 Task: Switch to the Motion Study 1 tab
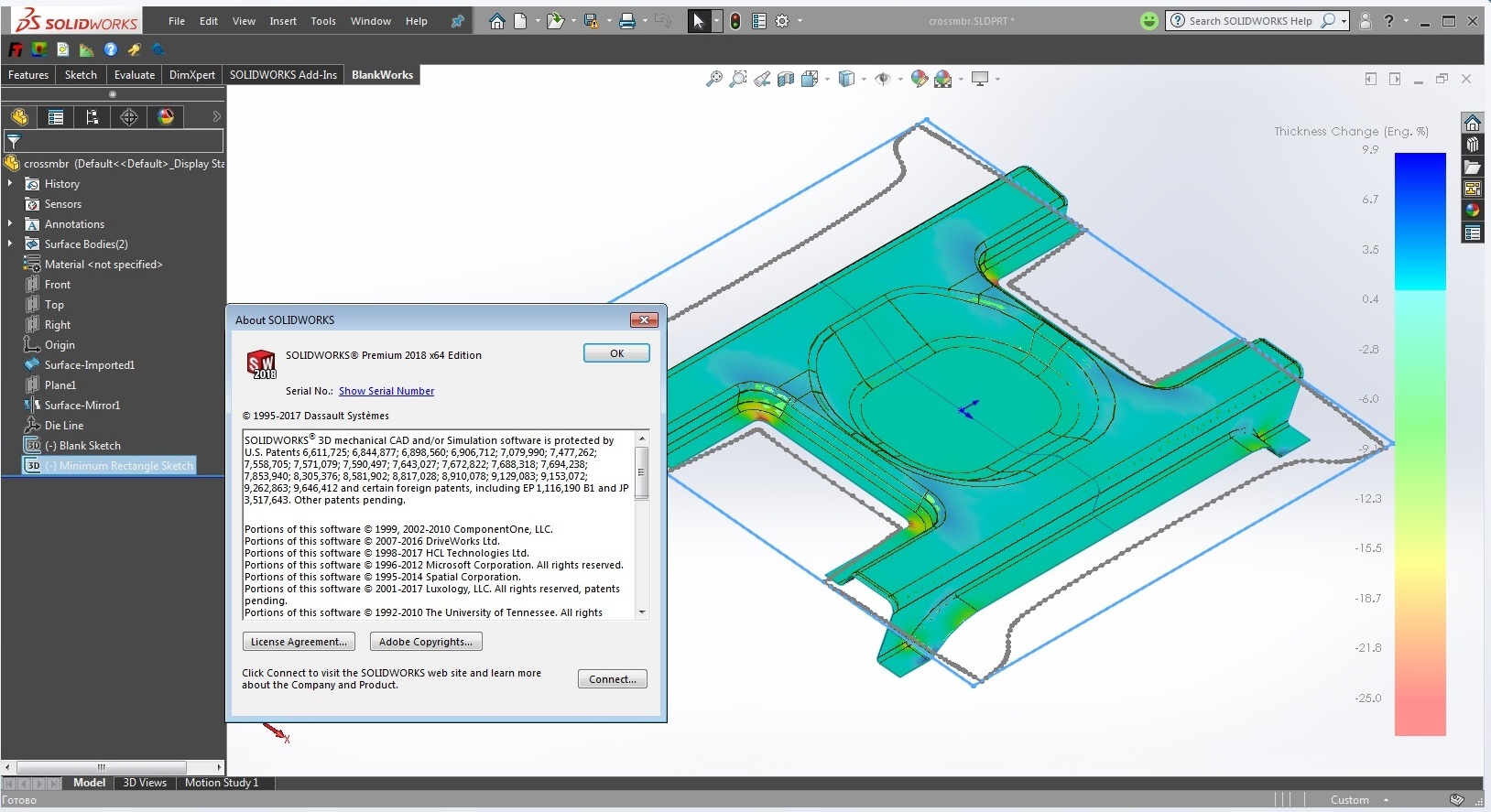(222, 783)
